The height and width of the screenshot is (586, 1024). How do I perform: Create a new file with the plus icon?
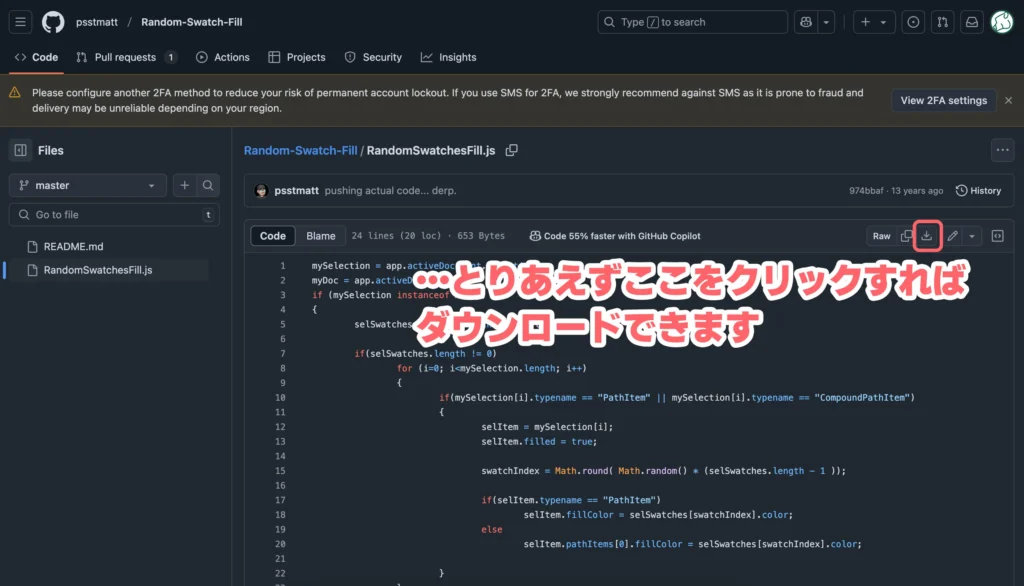pos(184,185)
